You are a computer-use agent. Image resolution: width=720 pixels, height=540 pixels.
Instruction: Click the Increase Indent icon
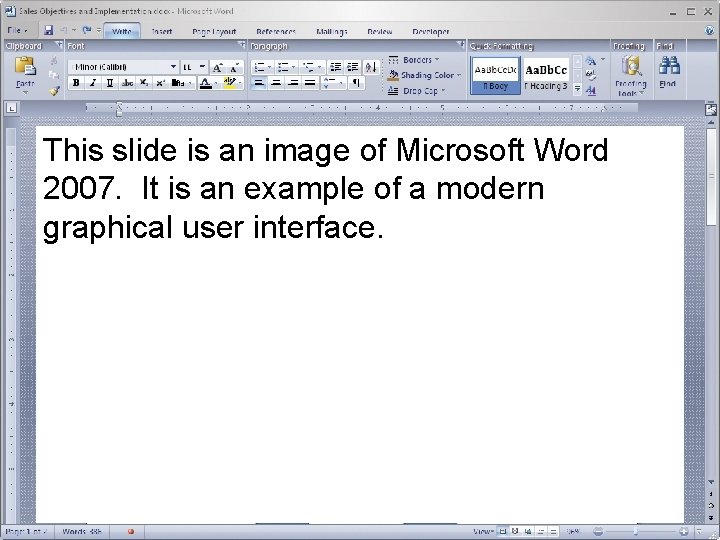(x=353, y=67)
